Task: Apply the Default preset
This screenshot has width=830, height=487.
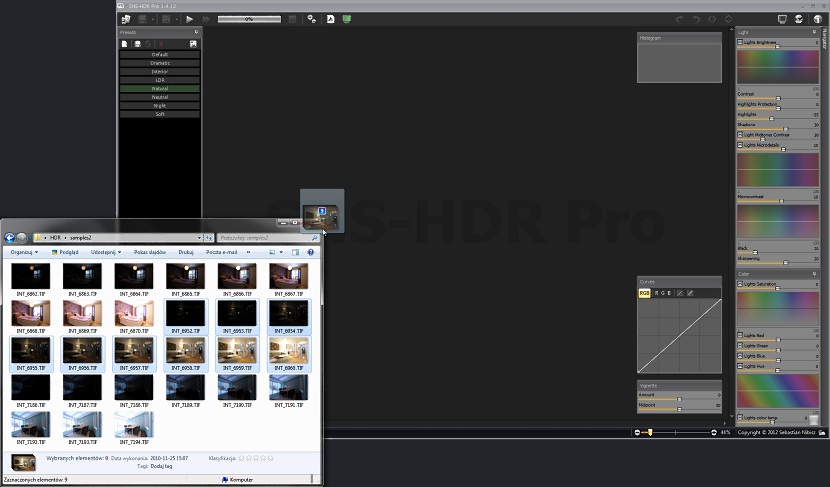Action: tap(160, 55)
